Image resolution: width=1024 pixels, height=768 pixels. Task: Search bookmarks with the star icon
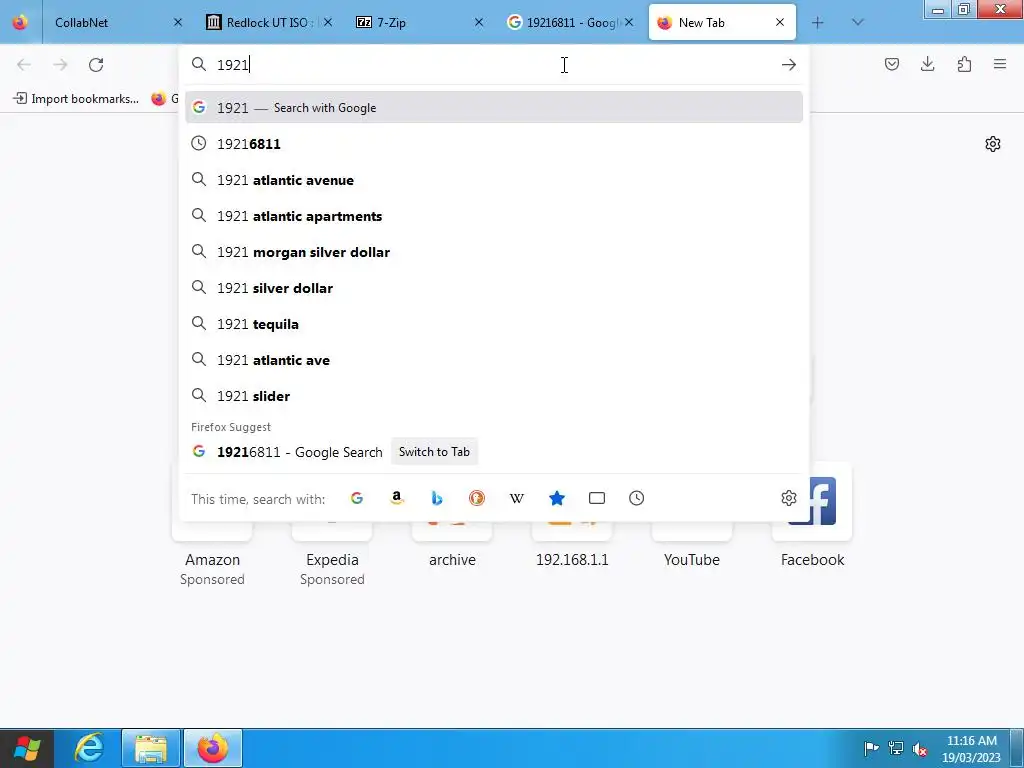(x=557, y=498)
